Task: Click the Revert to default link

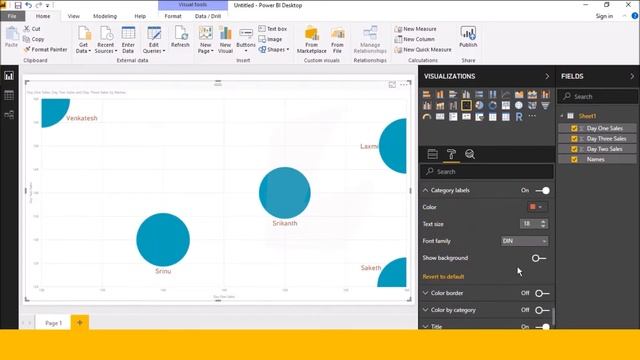Action: 443,277
